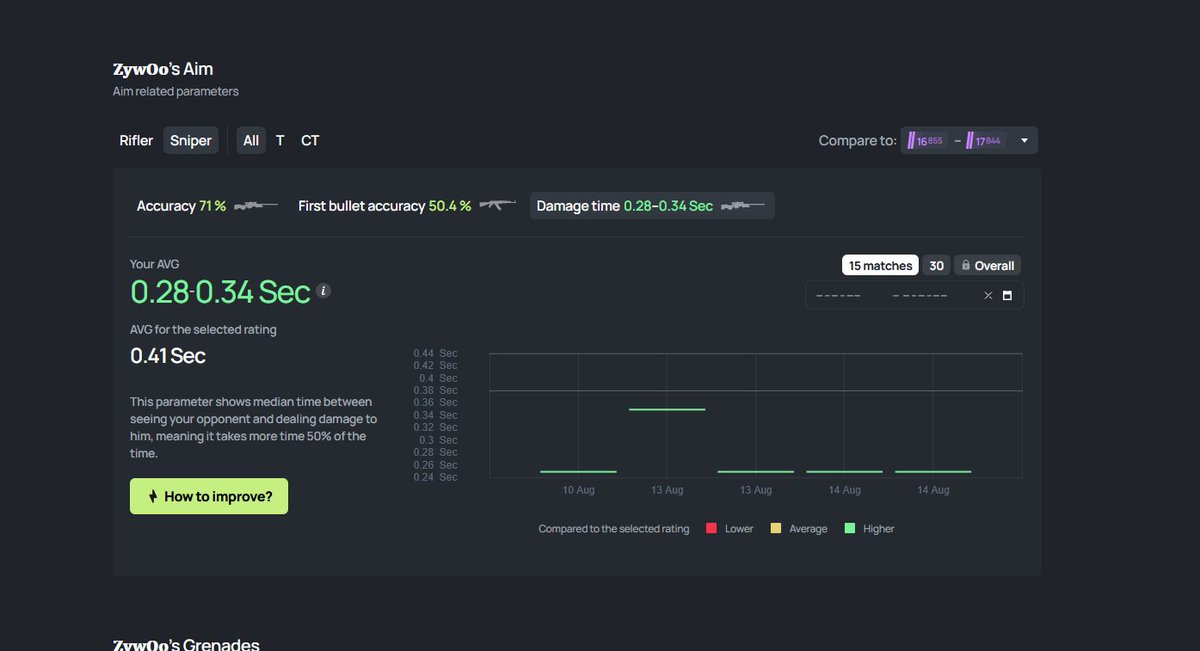Screen dimensions: 1200x651
Task: Select the locked Overall range option
Action: click(x=988, y=266)
